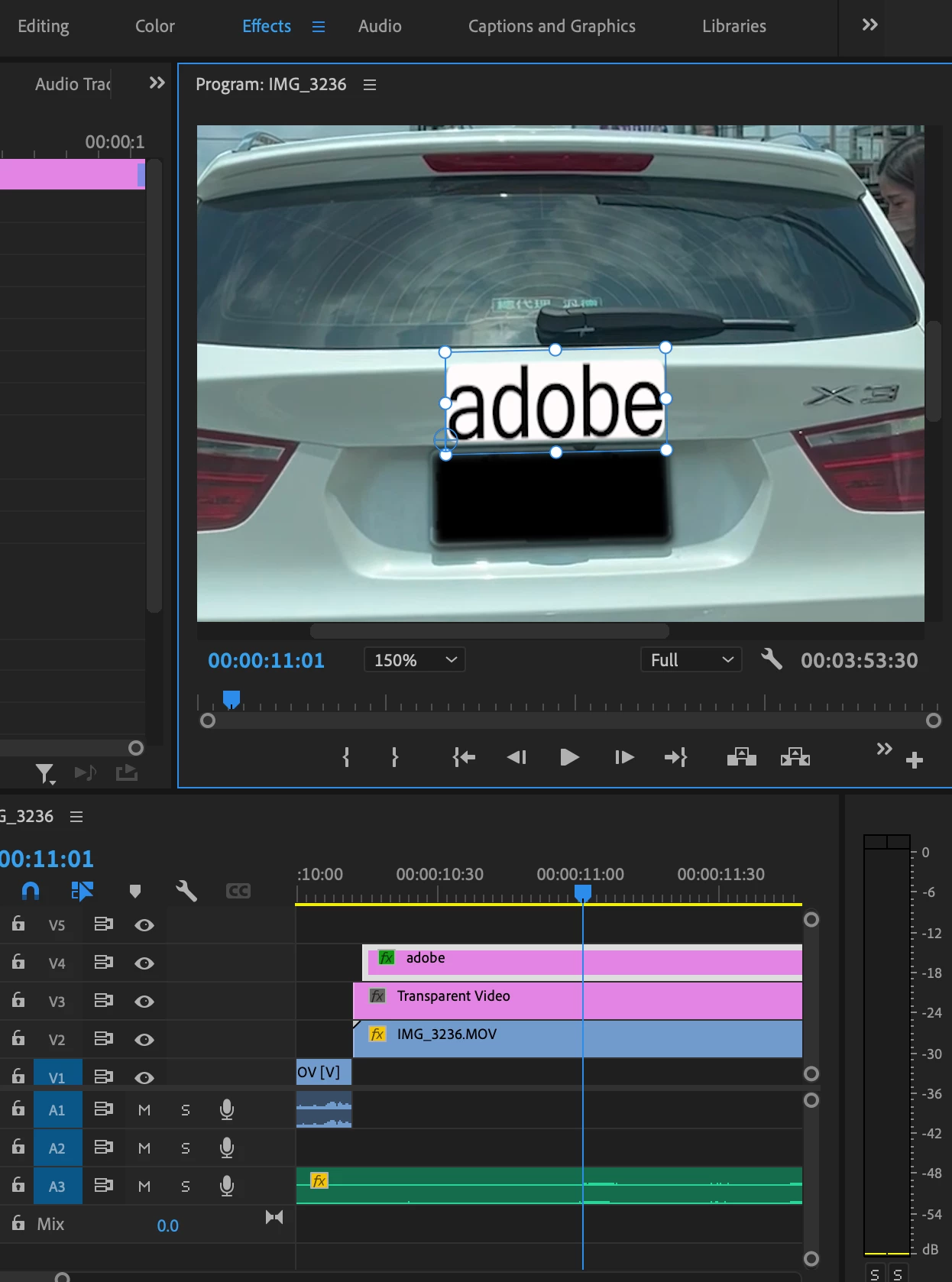Solo the A1 audio track
Image resolution: width=952 pixels, height=1282 pixels.
pyautogui.click(x=186, y=1110)
